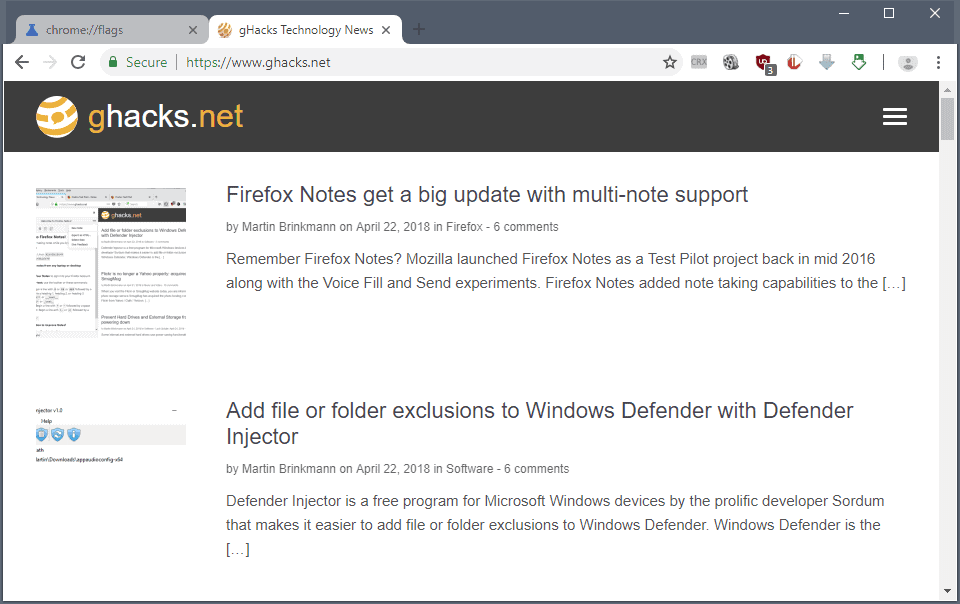Click the blue download arrow extension icon
This screenshot has height=604, width=960.
tap(826, 62)
